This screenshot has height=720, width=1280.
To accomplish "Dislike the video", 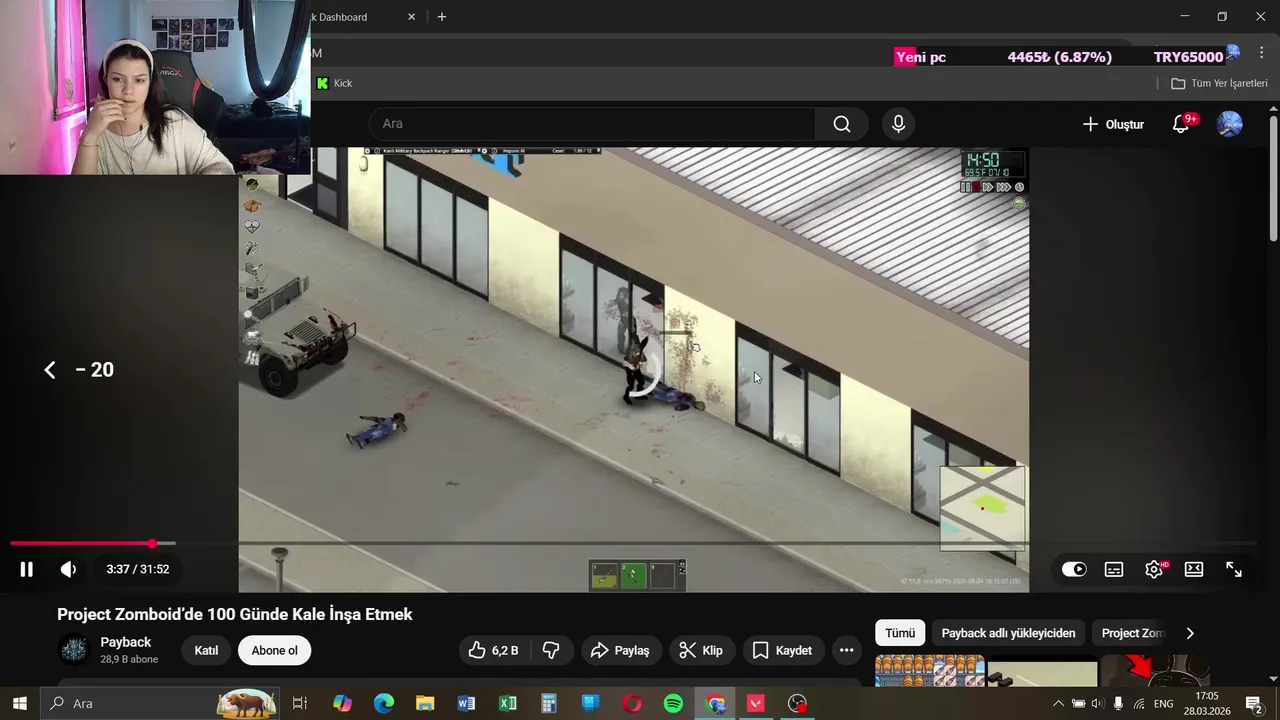I will point(550,650).
